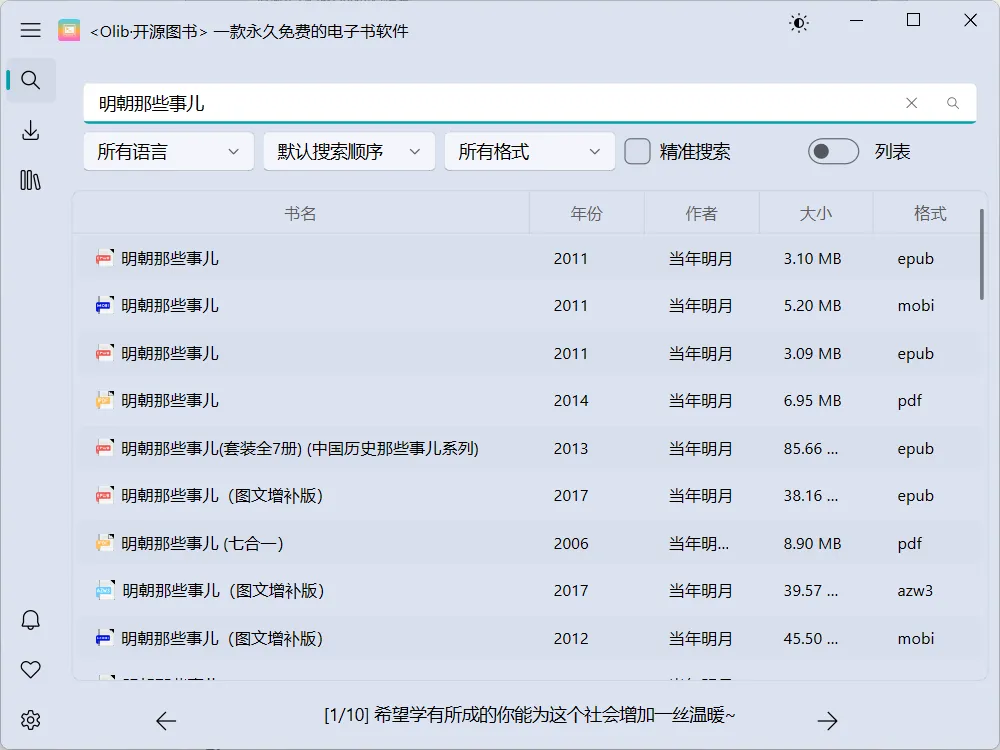The height and width of the screenshot is (750, 1000).
Task: Click the 5.20 MB size cell
Action: 812,305
